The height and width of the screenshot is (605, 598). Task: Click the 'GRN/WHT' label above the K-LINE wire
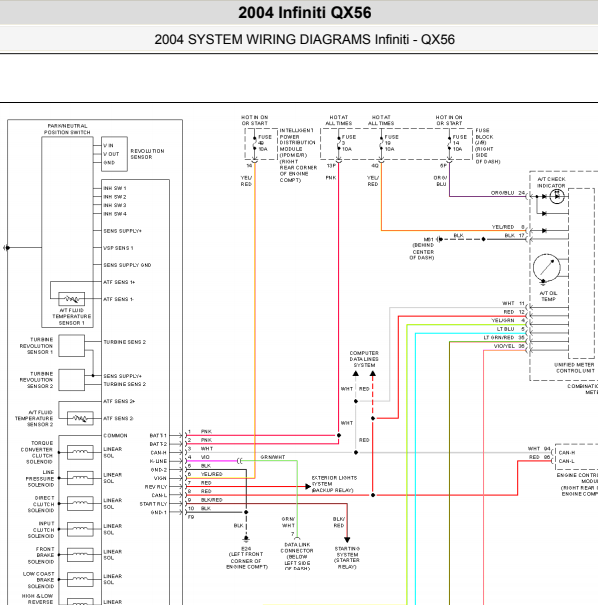pyautogui.click(x=273, y=457)
